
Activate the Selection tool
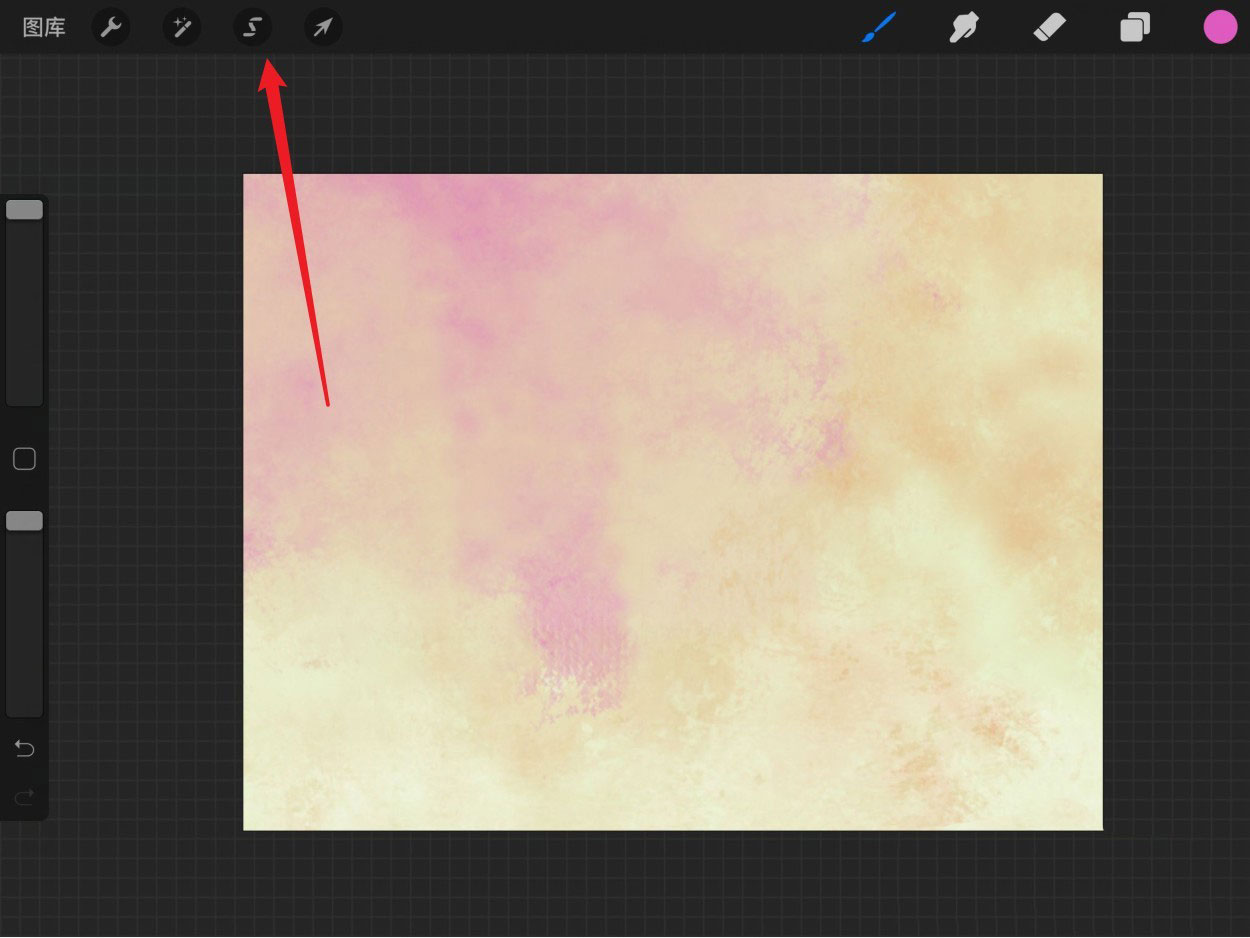[x=252, y=28]
